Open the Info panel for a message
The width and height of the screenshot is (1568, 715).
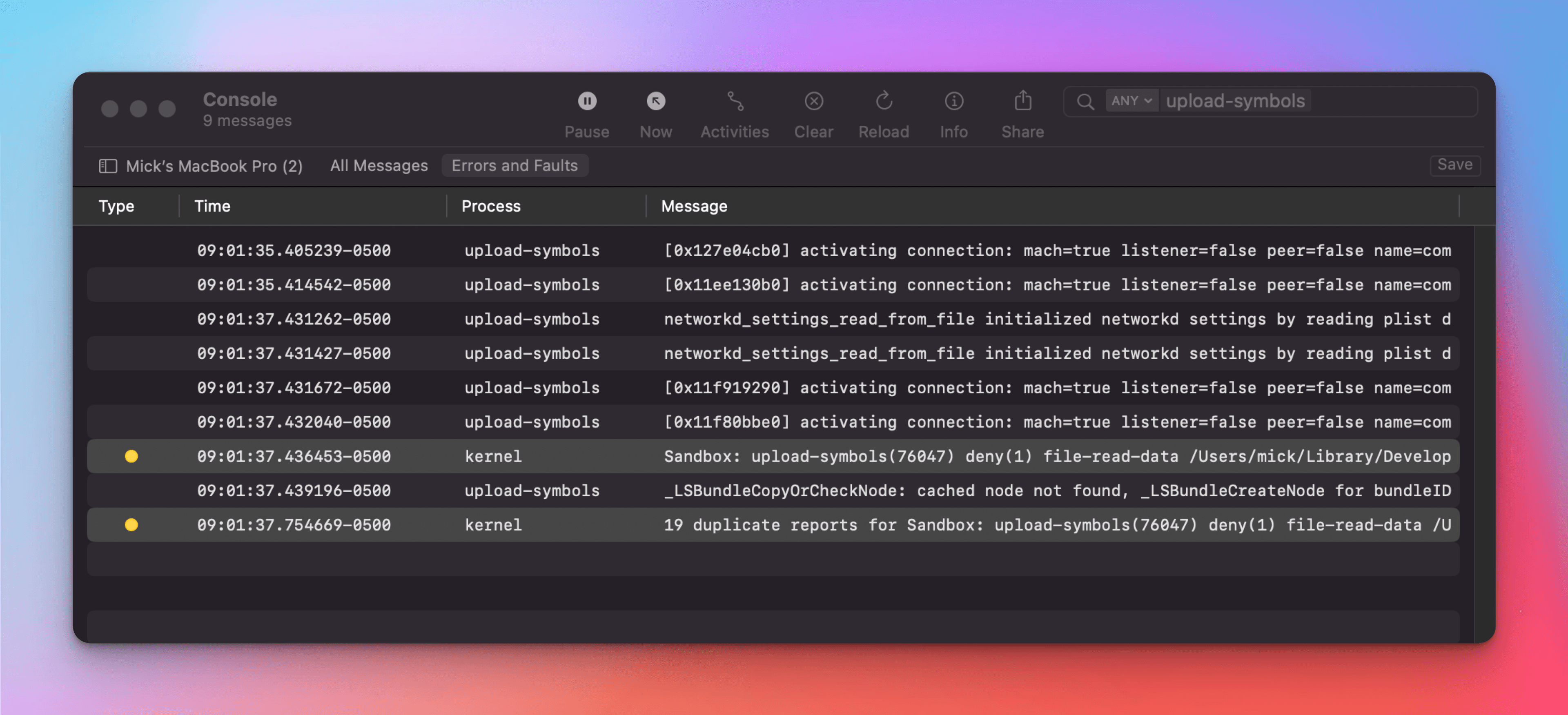click(953, 101)
